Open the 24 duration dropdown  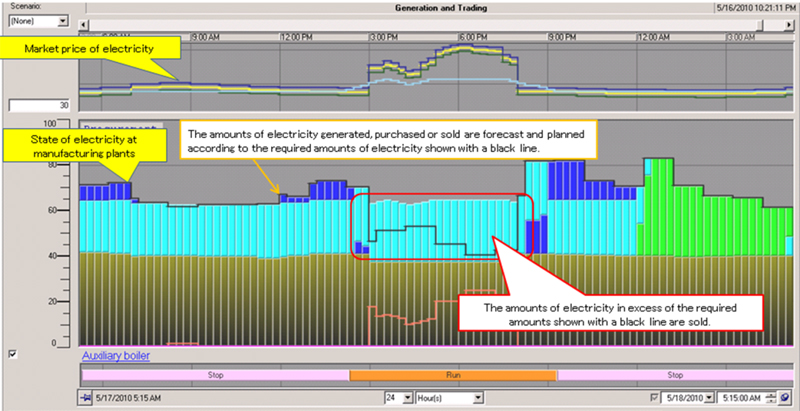click(x=399, y=397)
